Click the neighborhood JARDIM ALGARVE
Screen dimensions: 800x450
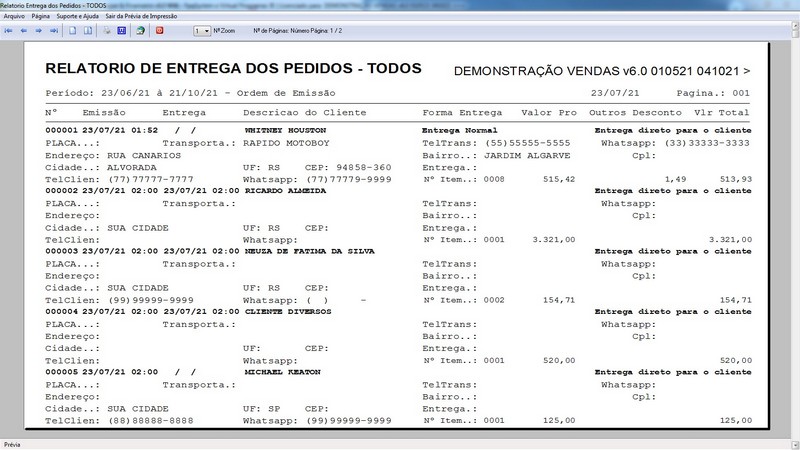[527, 156]
